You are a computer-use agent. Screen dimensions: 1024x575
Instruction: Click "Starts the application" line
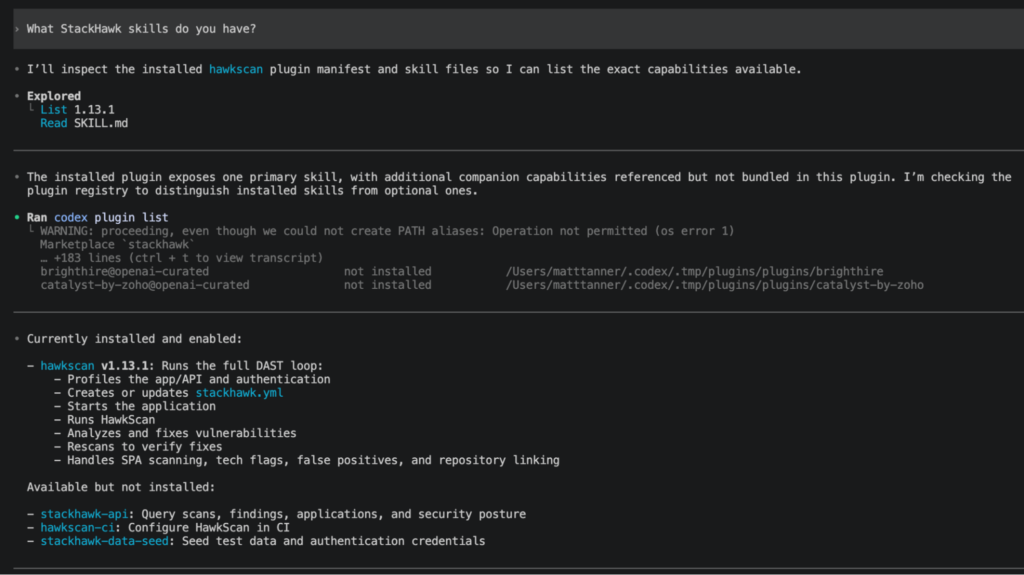point(141,406)
